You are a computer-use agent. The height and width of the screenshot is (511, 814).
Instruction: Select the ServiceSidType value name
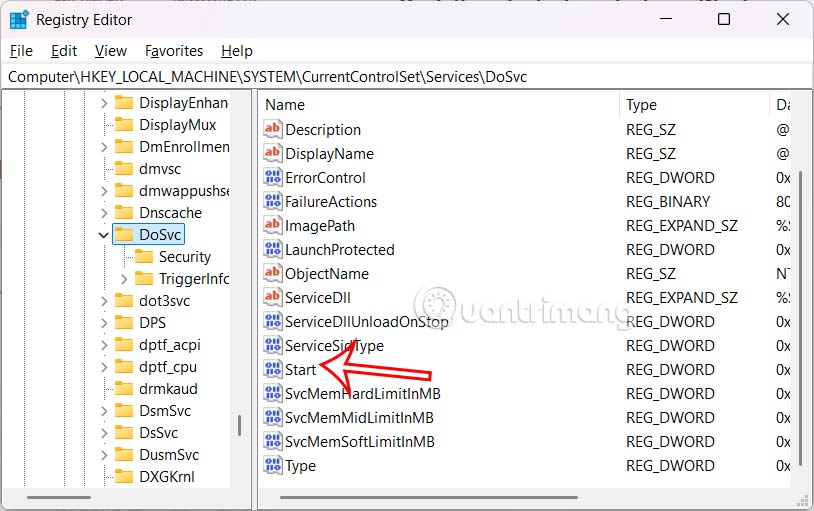point(334,346)
